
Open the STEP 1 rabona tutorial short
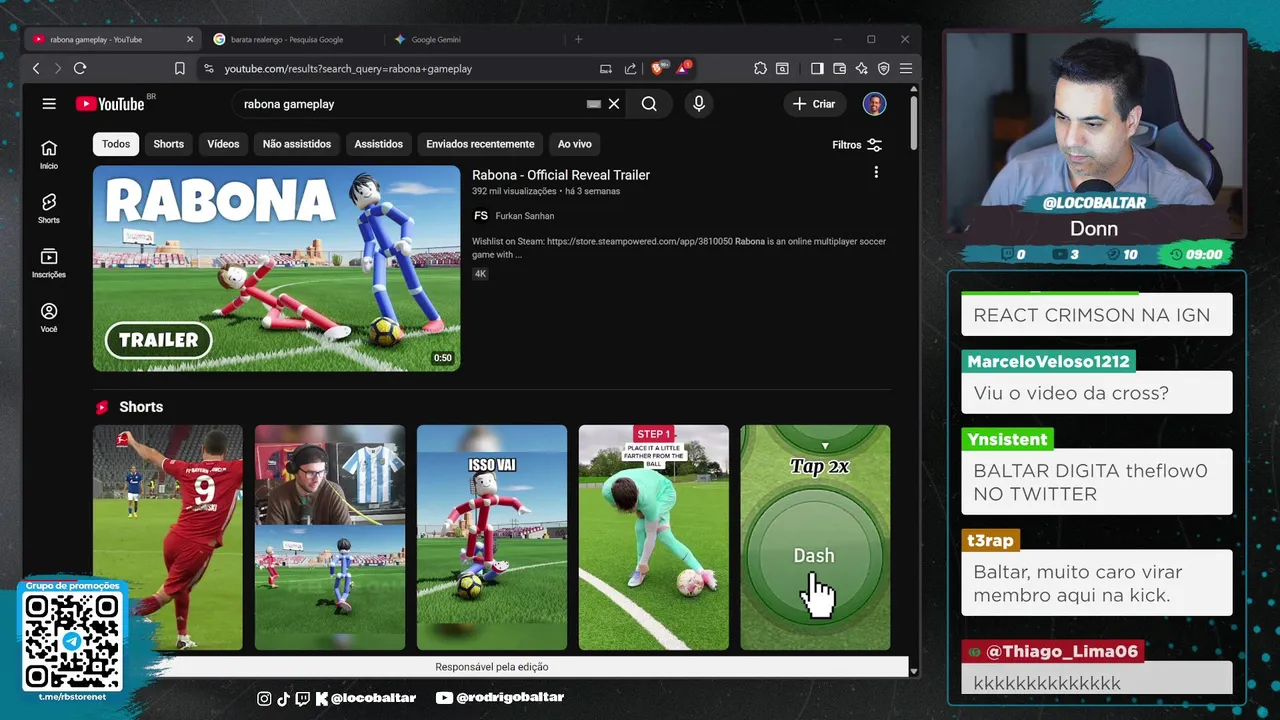click(x=654, y=538)
